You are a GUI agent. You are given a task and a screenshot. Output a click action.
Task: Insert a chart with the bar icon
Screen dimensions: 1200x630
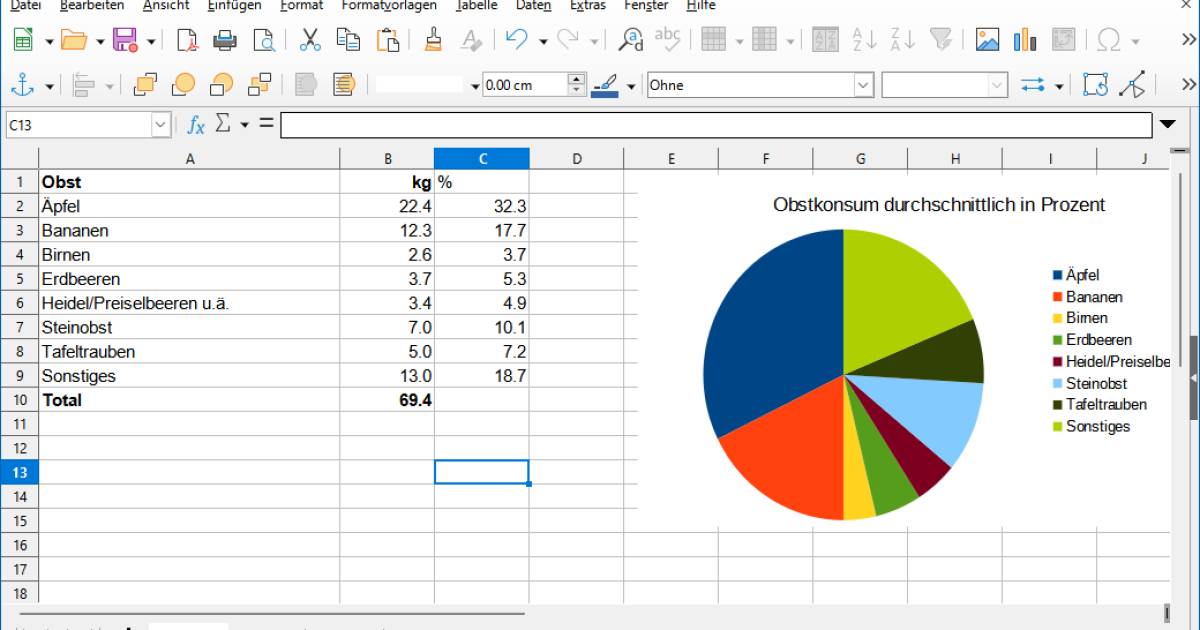(1025, 40)
